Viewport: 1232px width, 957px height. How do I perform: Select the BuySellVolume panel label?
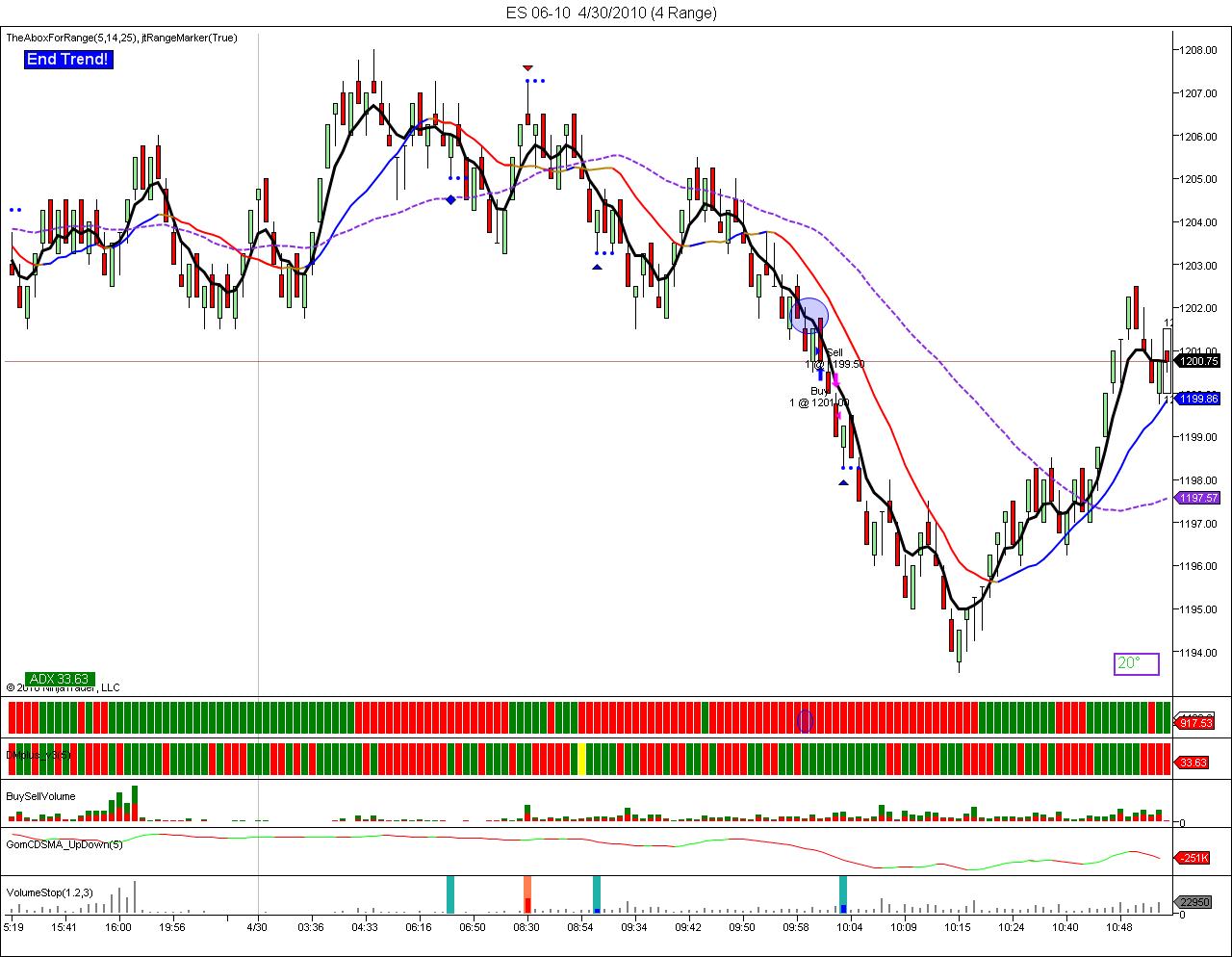[40, 796]
